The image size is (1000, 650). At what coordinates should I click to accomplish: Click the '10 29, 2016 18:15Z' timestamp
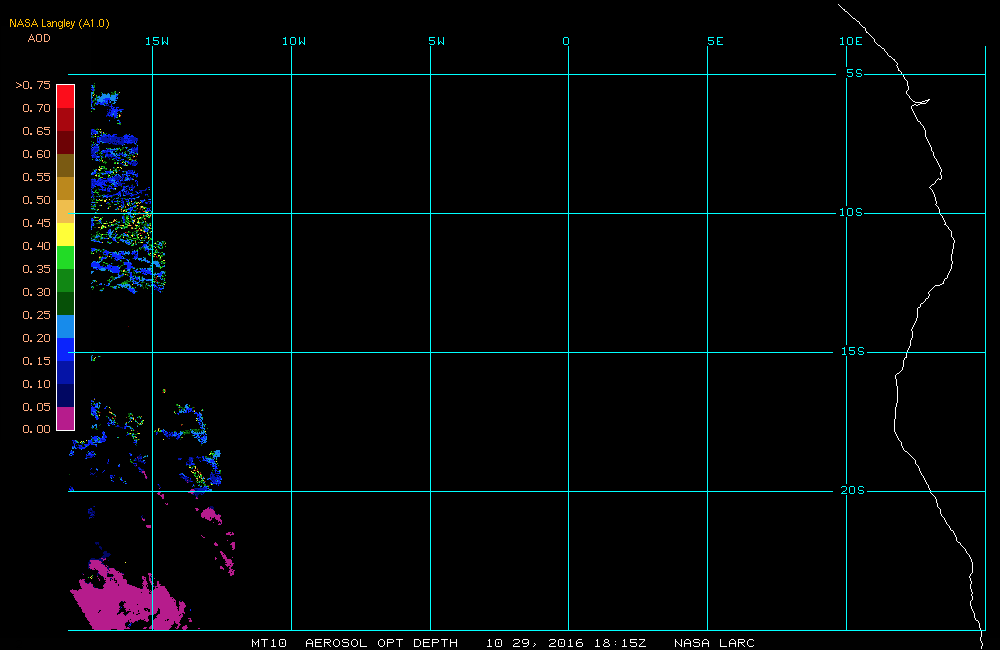click(566, 643)
